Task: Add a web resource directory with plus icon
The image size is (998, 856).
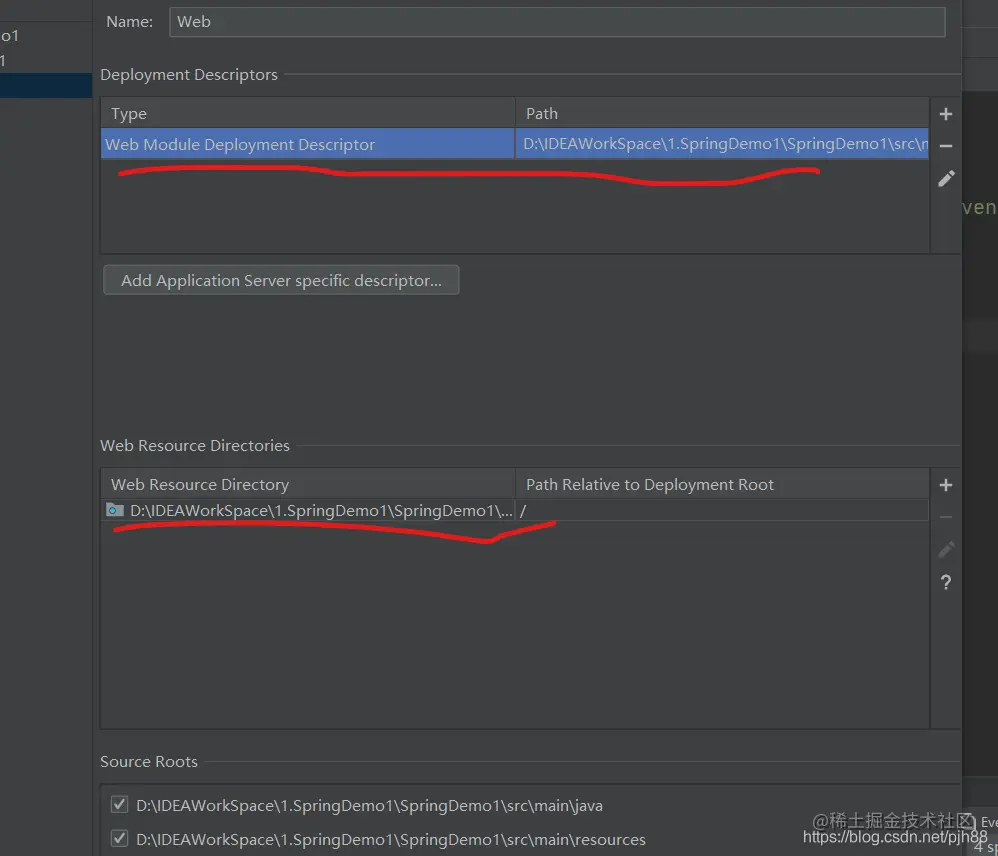Action: (946, 485)
